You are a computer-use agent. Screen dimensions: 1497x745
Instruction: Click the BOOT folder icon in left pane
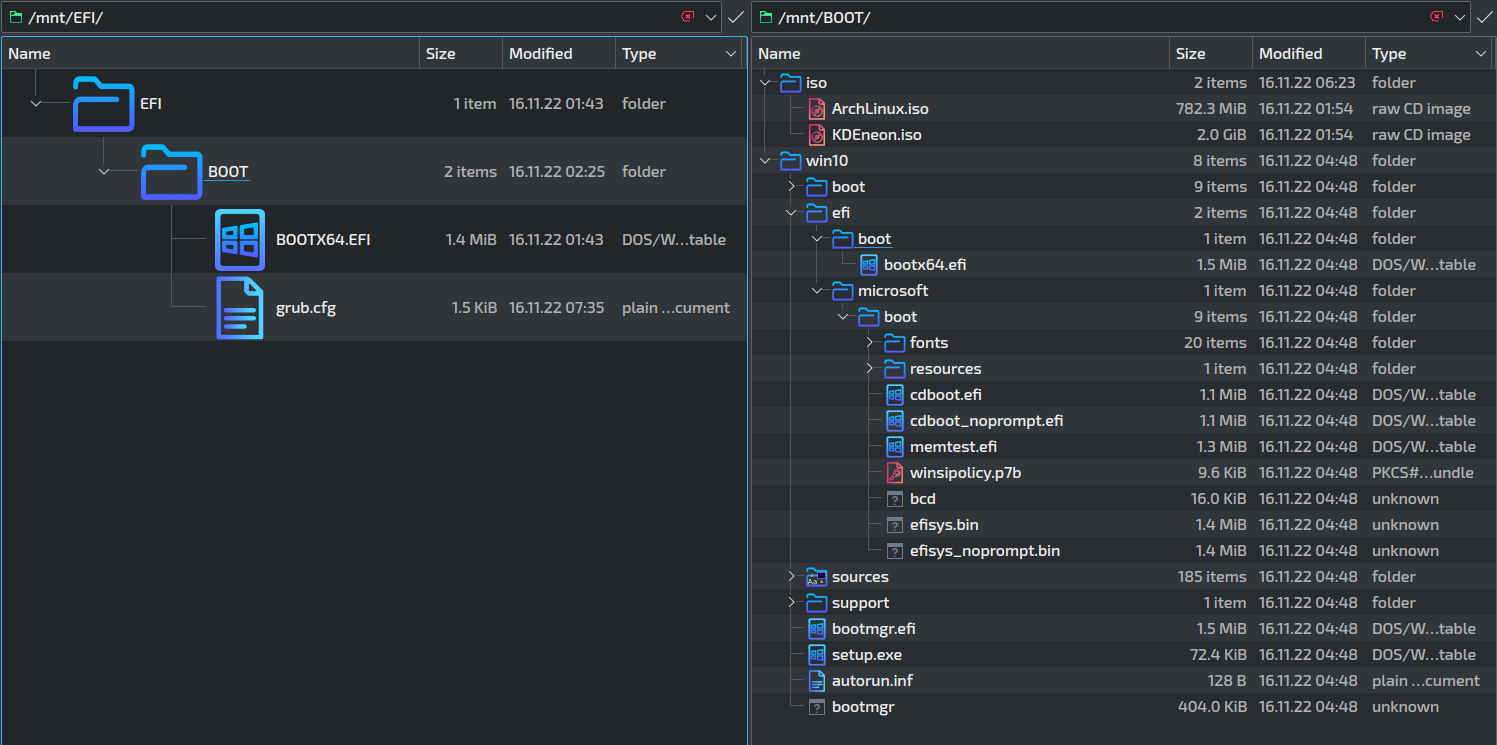(171, 172)
